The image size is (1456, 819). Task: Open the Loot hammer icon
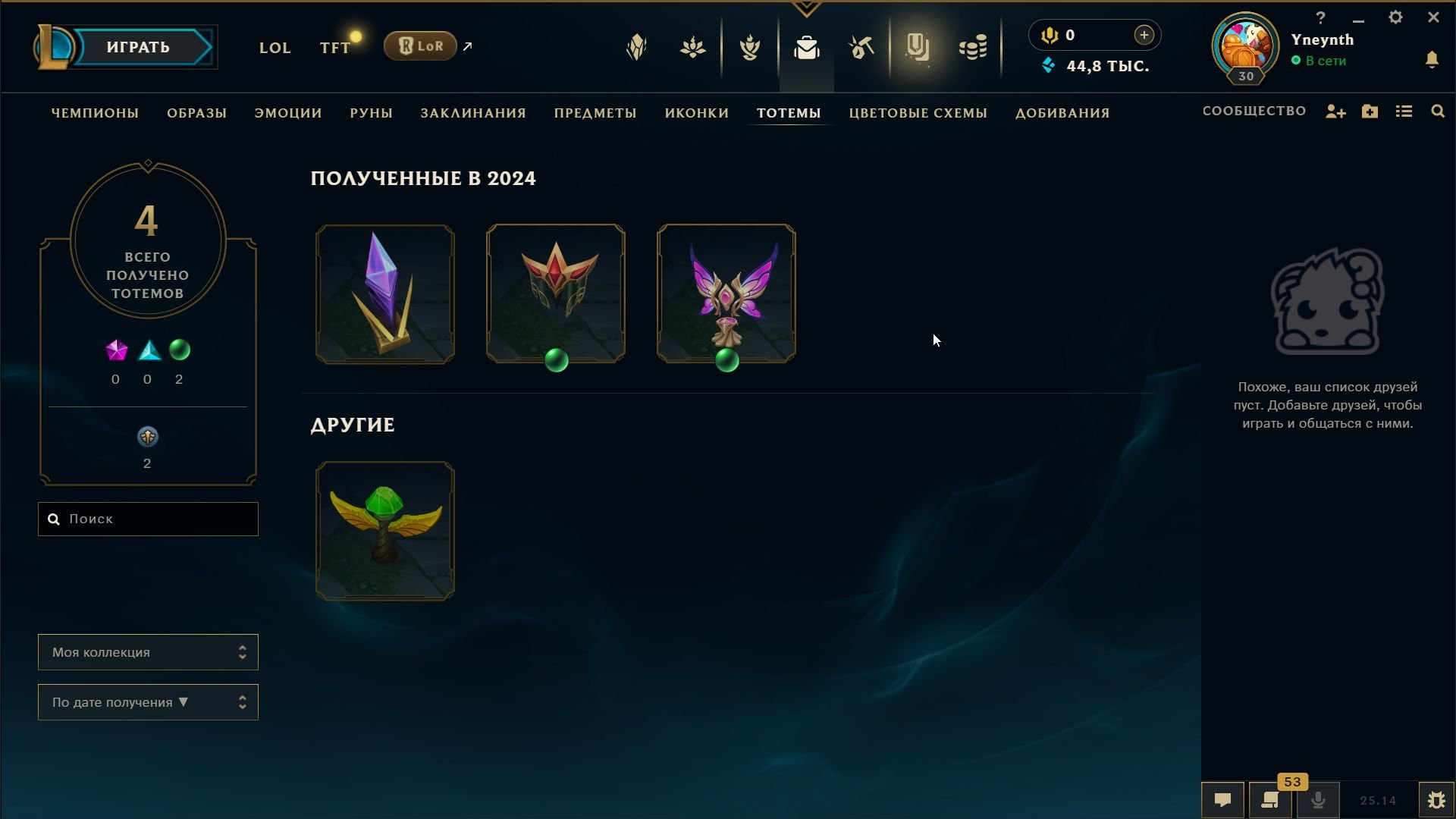point(861,48)
